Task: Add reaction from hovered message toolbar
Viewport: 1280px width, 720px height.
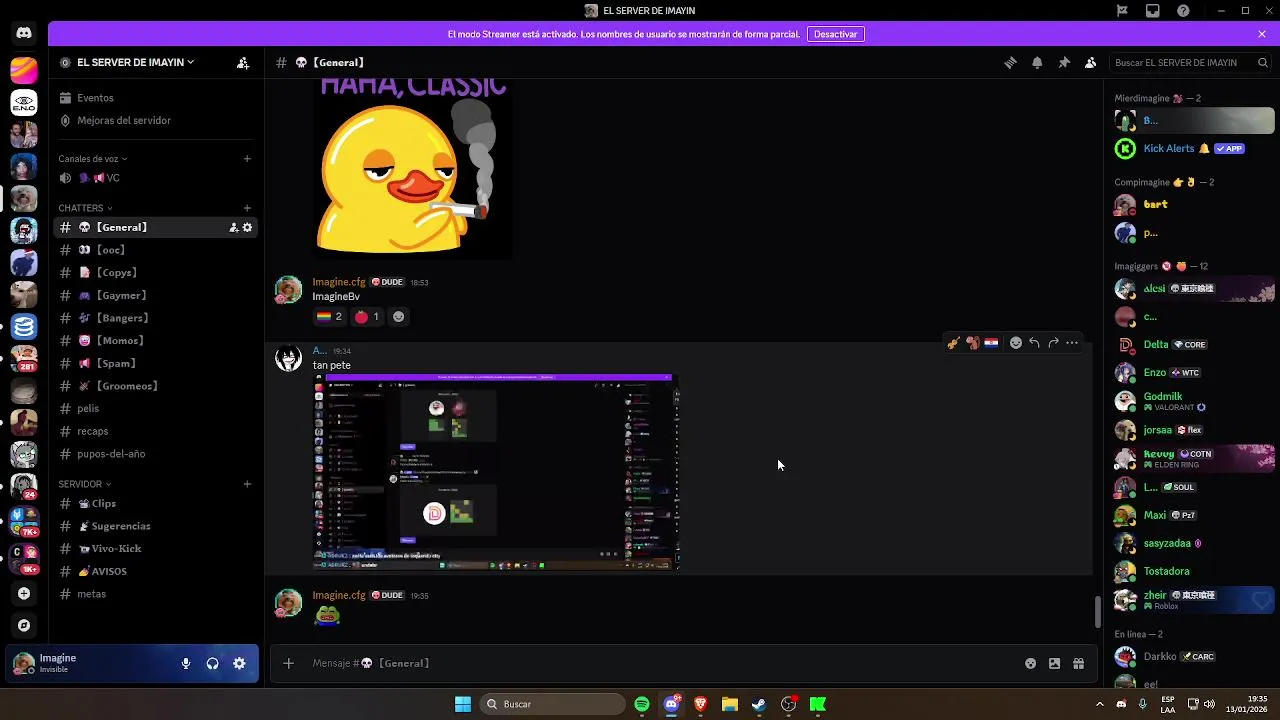Action: click(x=1016, y=343)
